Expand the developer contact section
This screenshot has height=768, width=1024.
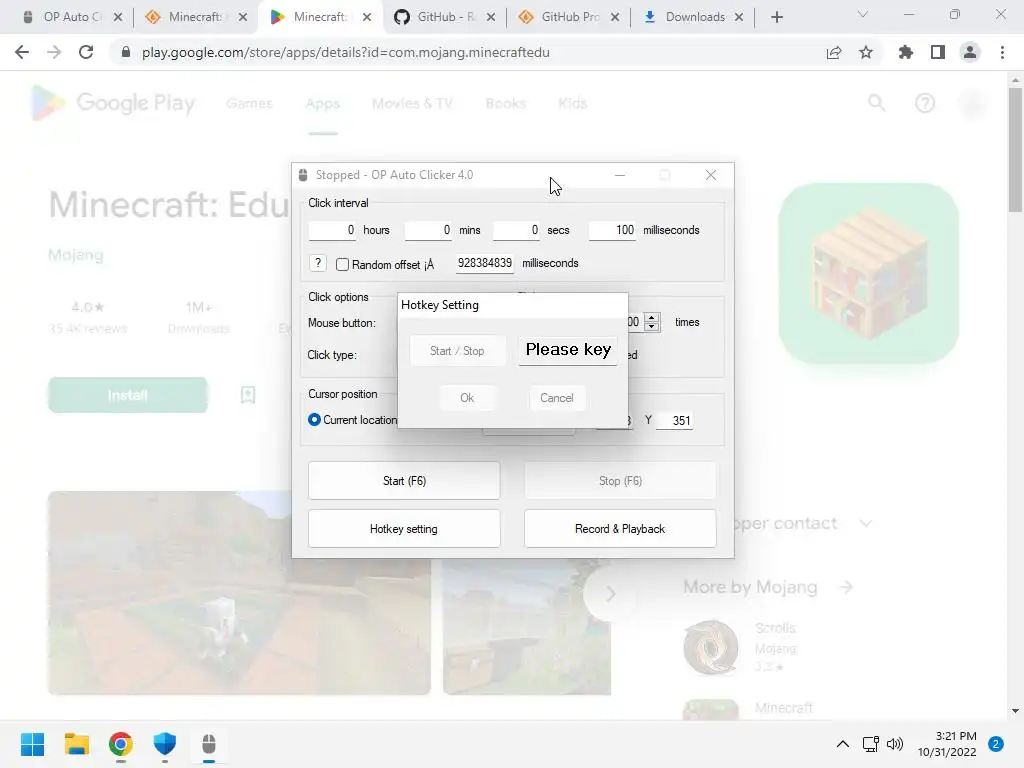[x=866, y=524]
